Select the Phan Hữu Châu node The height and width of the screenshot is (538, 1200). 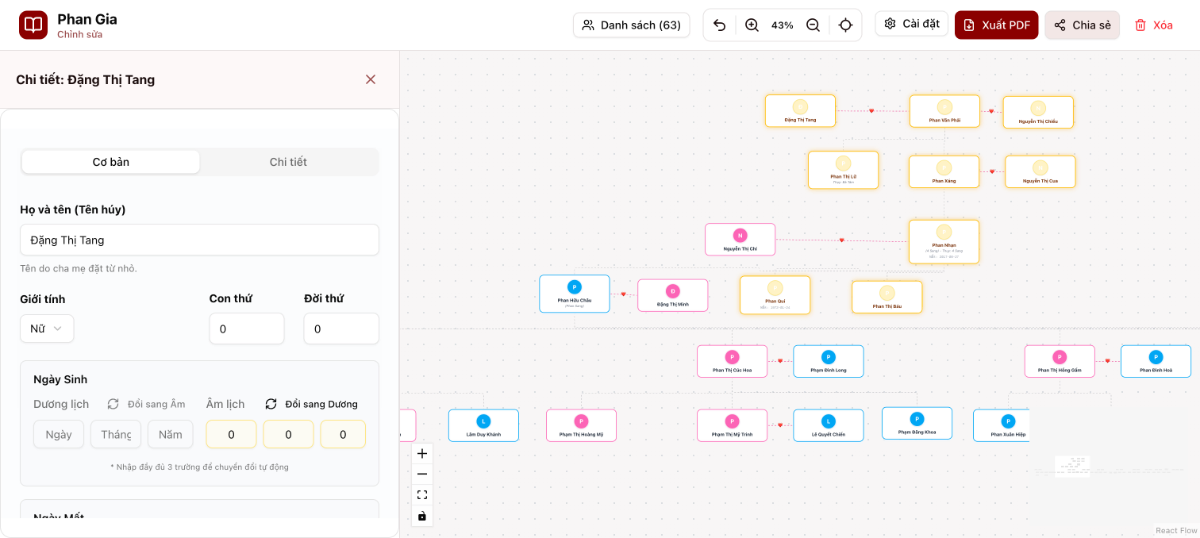[x=574, y=294]
